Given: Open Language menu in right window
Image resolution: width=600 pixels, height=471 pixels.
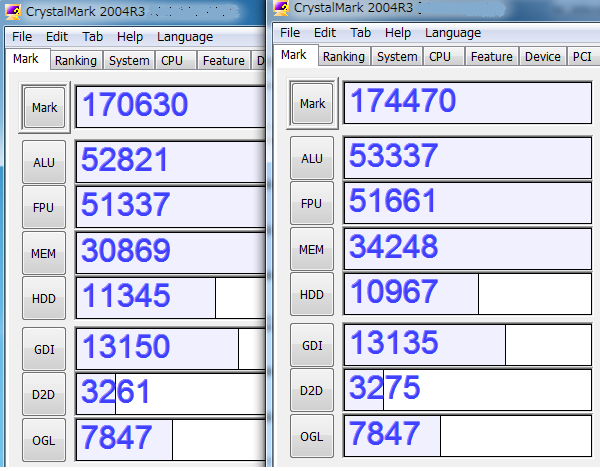Looking at the screenshot, I should (x=453, y=33).
